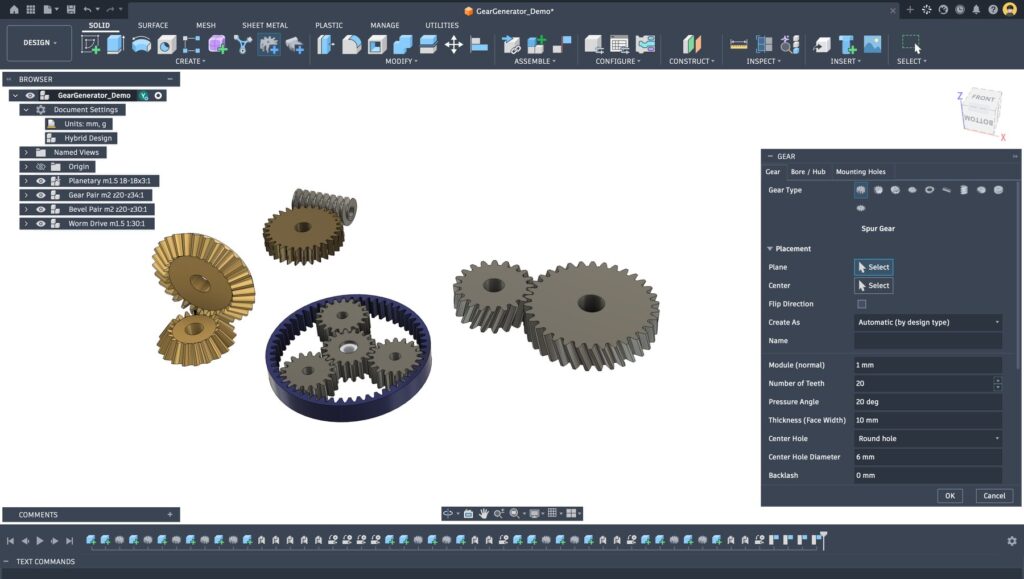Hide the Planetary m1.5 18-18x3:1 component
Viewport: 1024px width, 579px height.
40,181
